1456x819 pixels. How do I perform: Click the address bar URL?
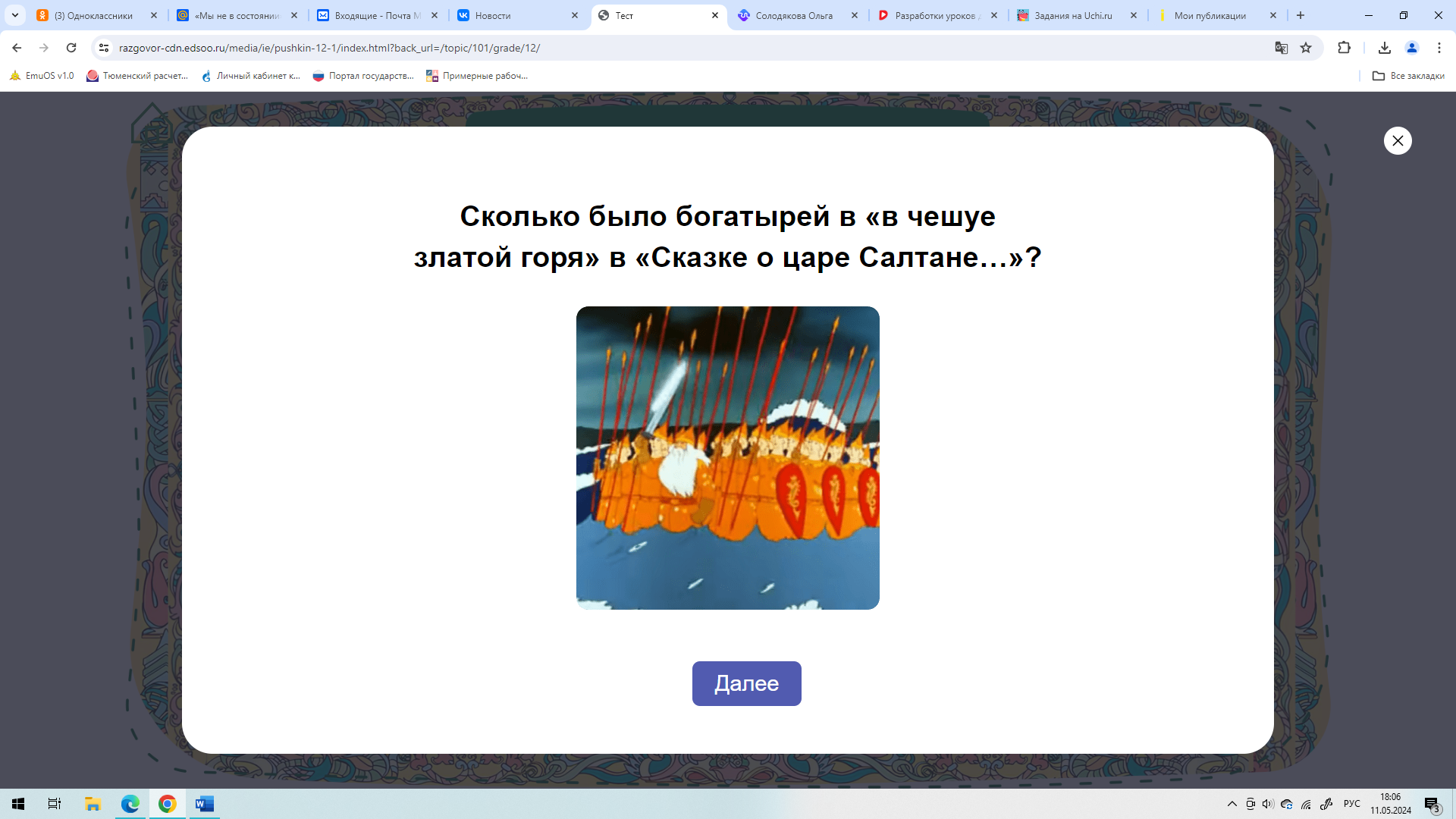pos(329,48)
